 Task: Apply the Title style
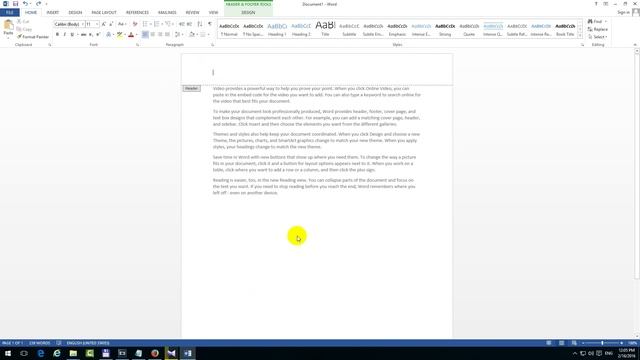pyautogui.click(x=325, y=29)
